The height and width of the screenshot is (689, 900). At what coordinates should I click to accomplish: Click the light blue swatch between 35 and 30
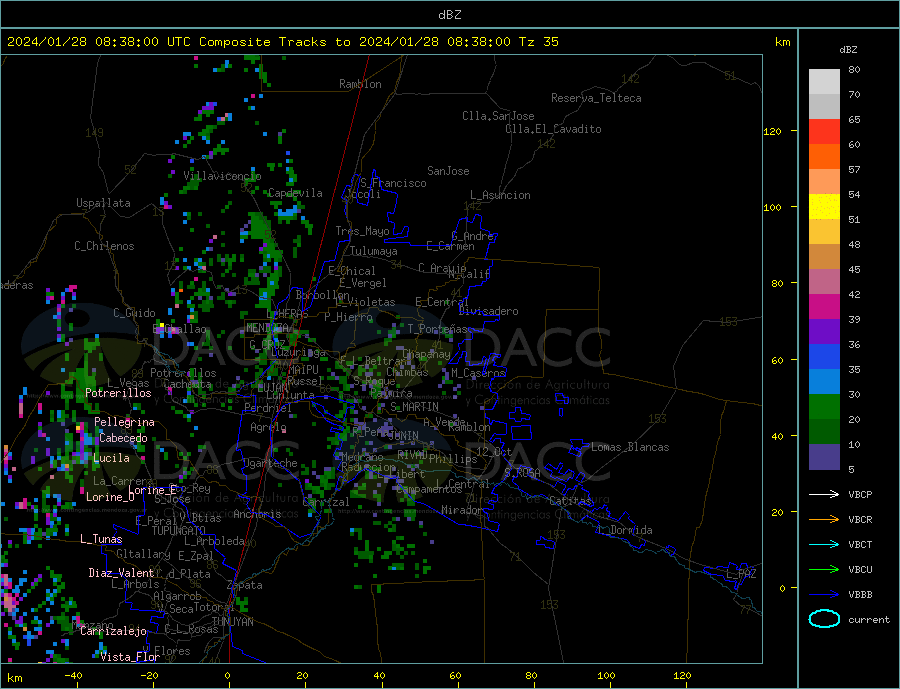pyautogui.click(x=824, y=382)
